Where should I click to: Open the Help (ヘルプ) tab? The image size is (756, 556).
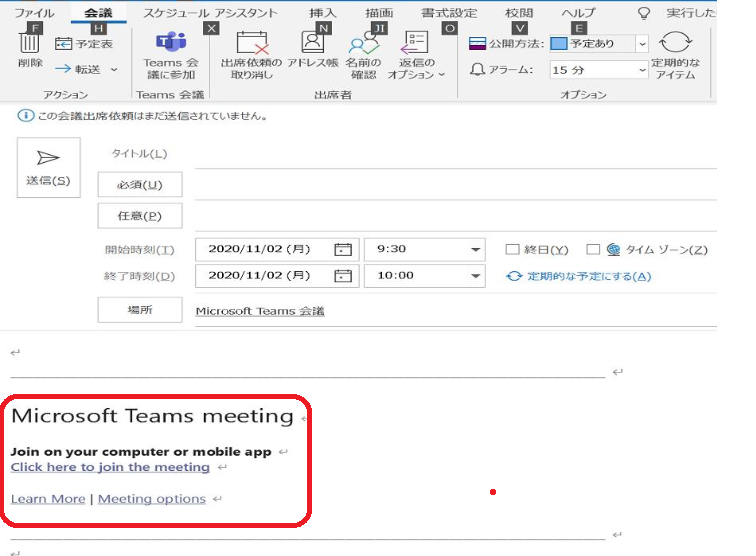pos(579,13)
